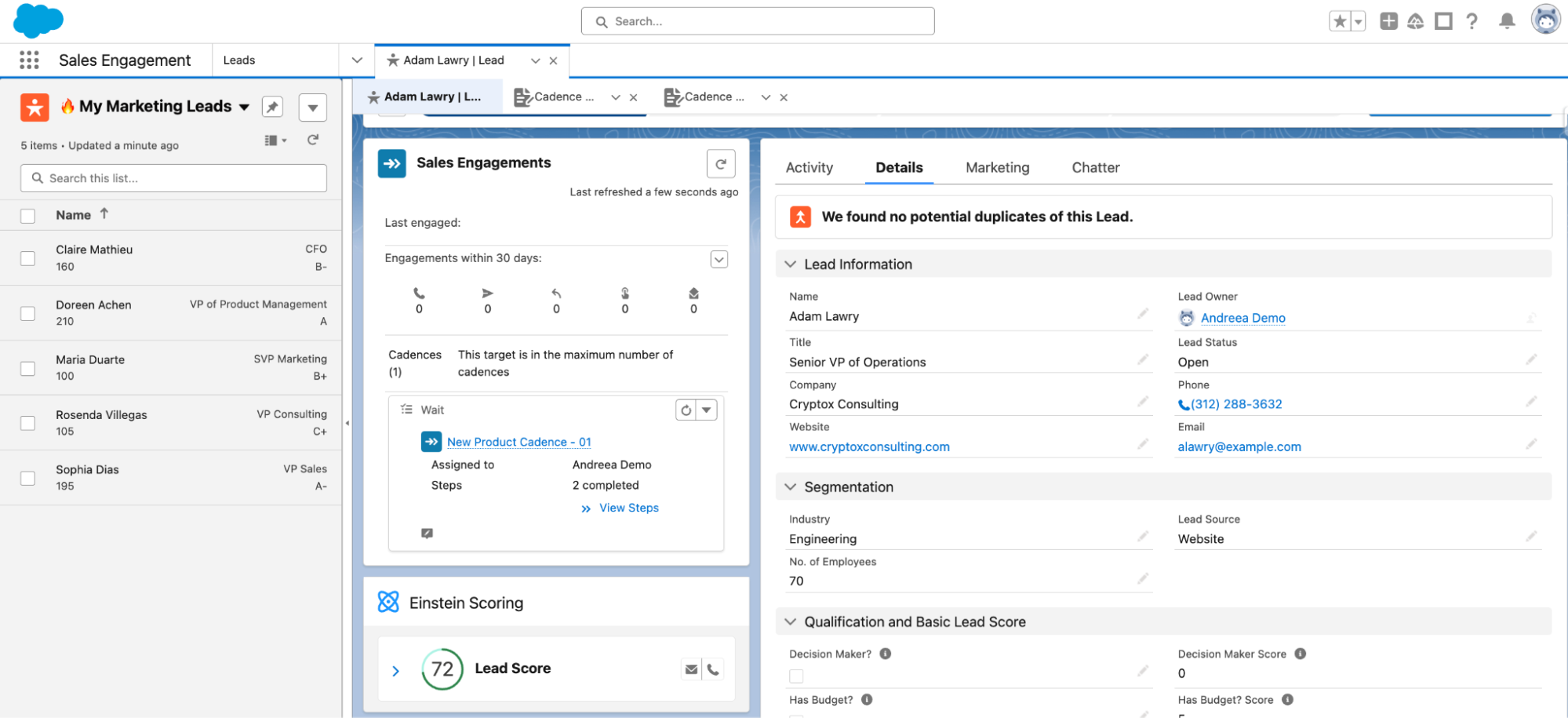The height and width of the screenshot is (718, 1568).
Task: Tick the Decision Maker checkbox
Action: coord(796,676)
